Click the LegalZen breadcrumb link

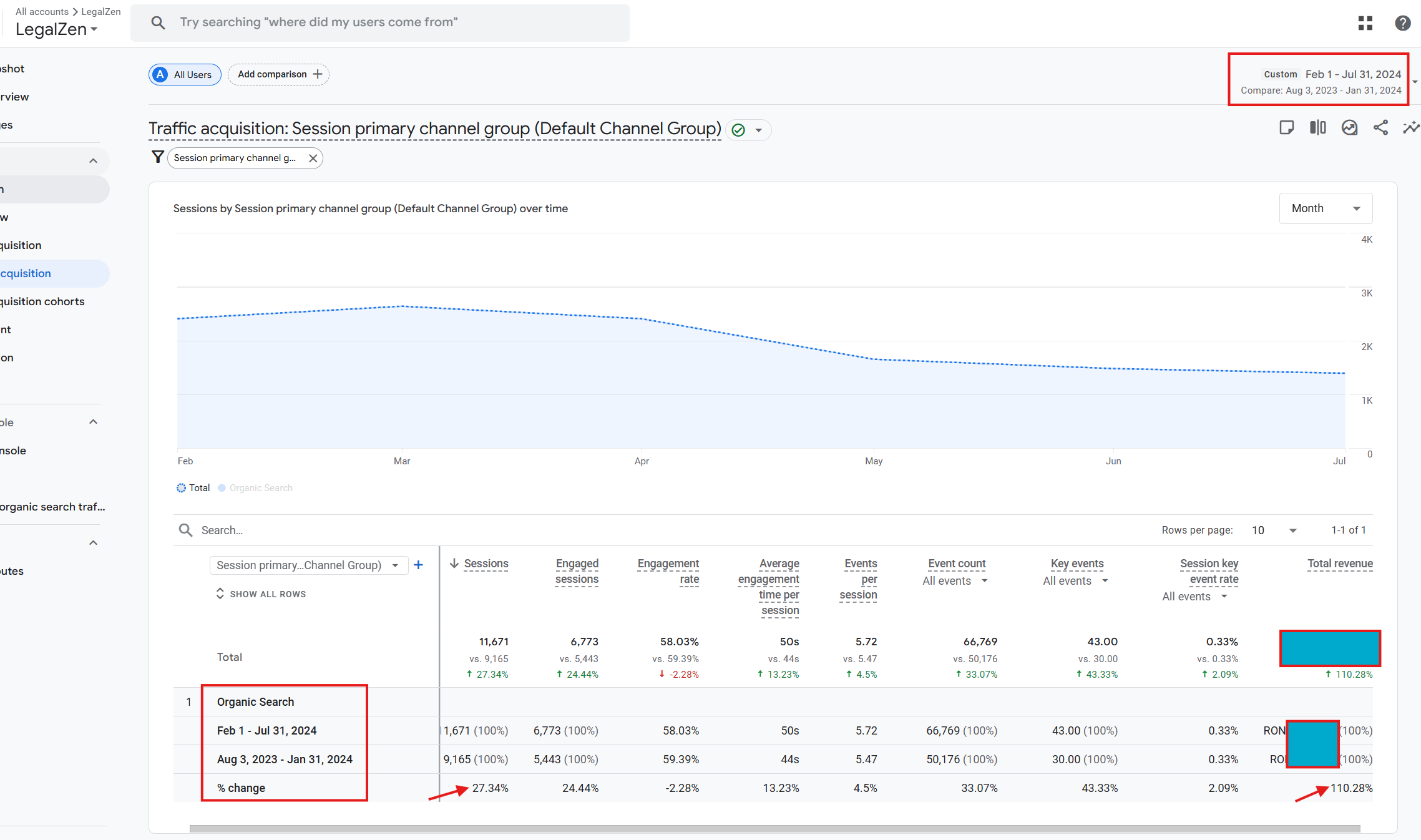101,11
